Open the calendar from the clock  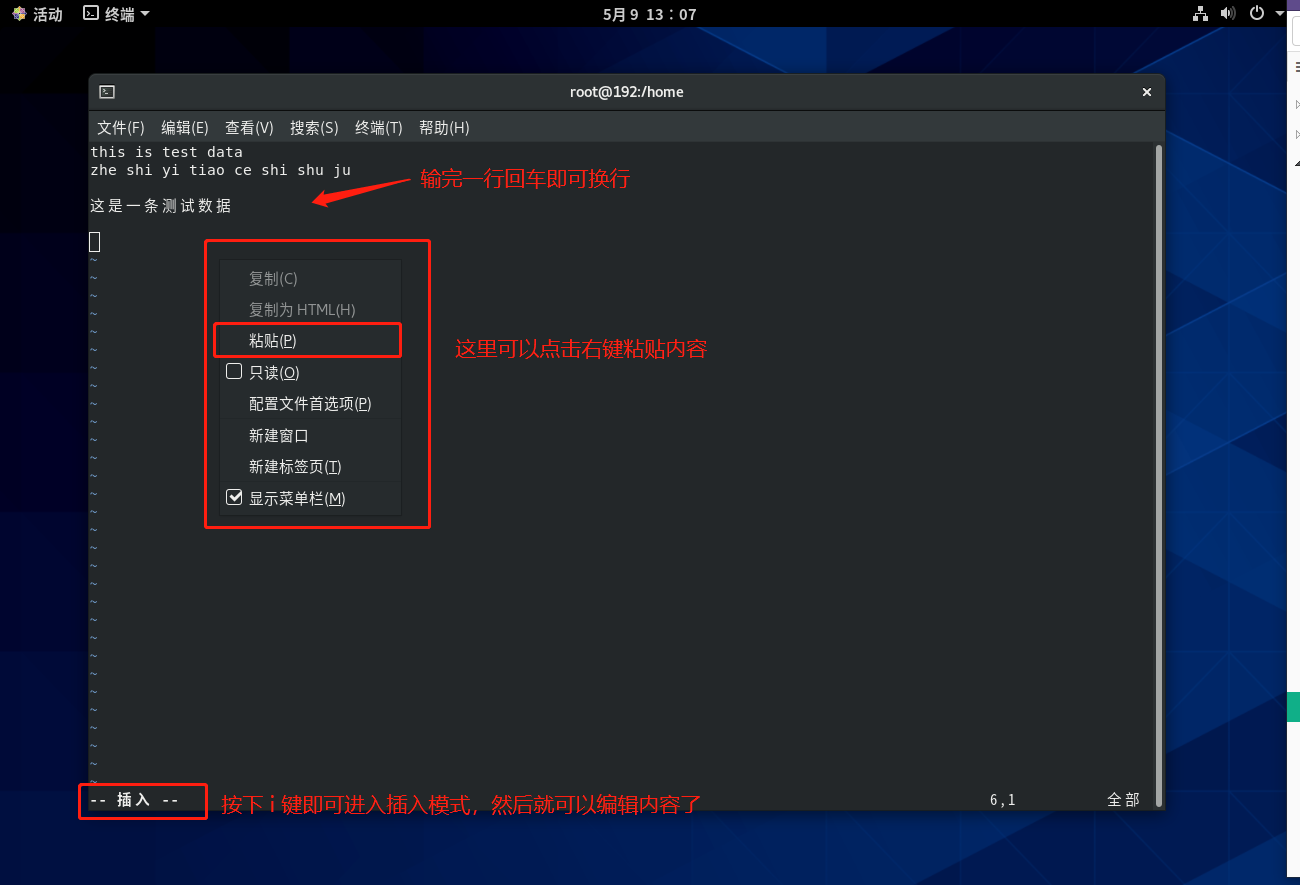tap(649, 14)
